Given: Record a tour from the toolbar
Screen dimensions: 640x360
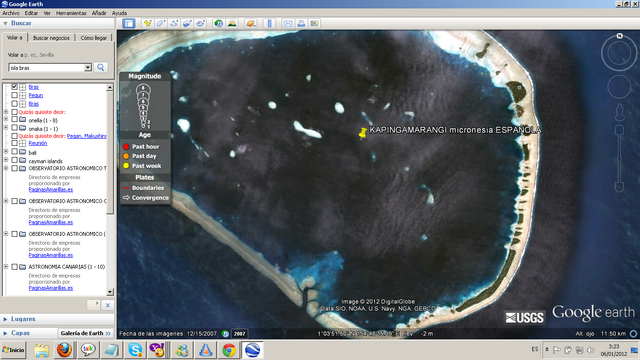Looking at the screenshot, I should tap(200, 23).
